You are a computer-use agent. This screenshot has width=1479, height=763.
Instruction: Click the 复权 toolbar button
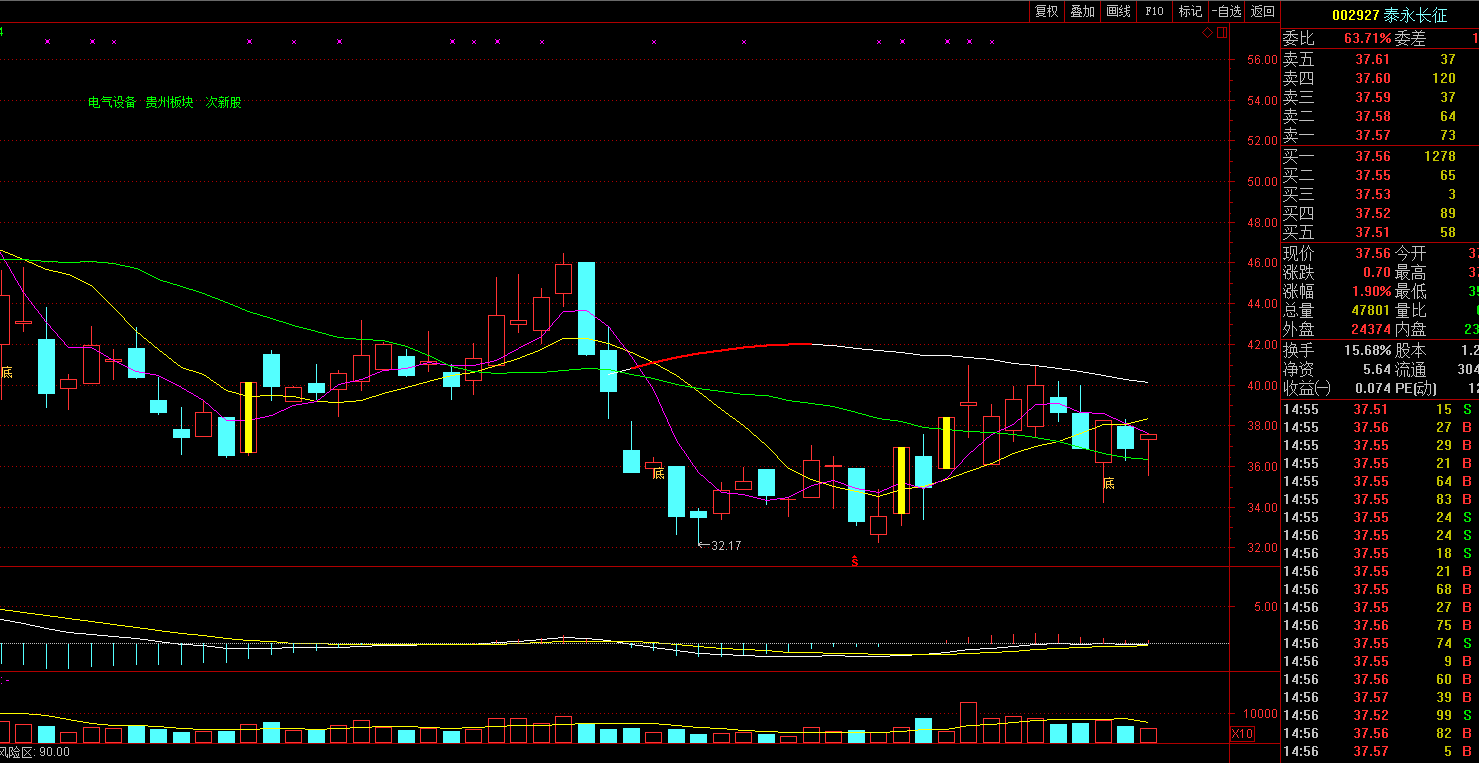pyautogui.click(x=1046, y=11)
